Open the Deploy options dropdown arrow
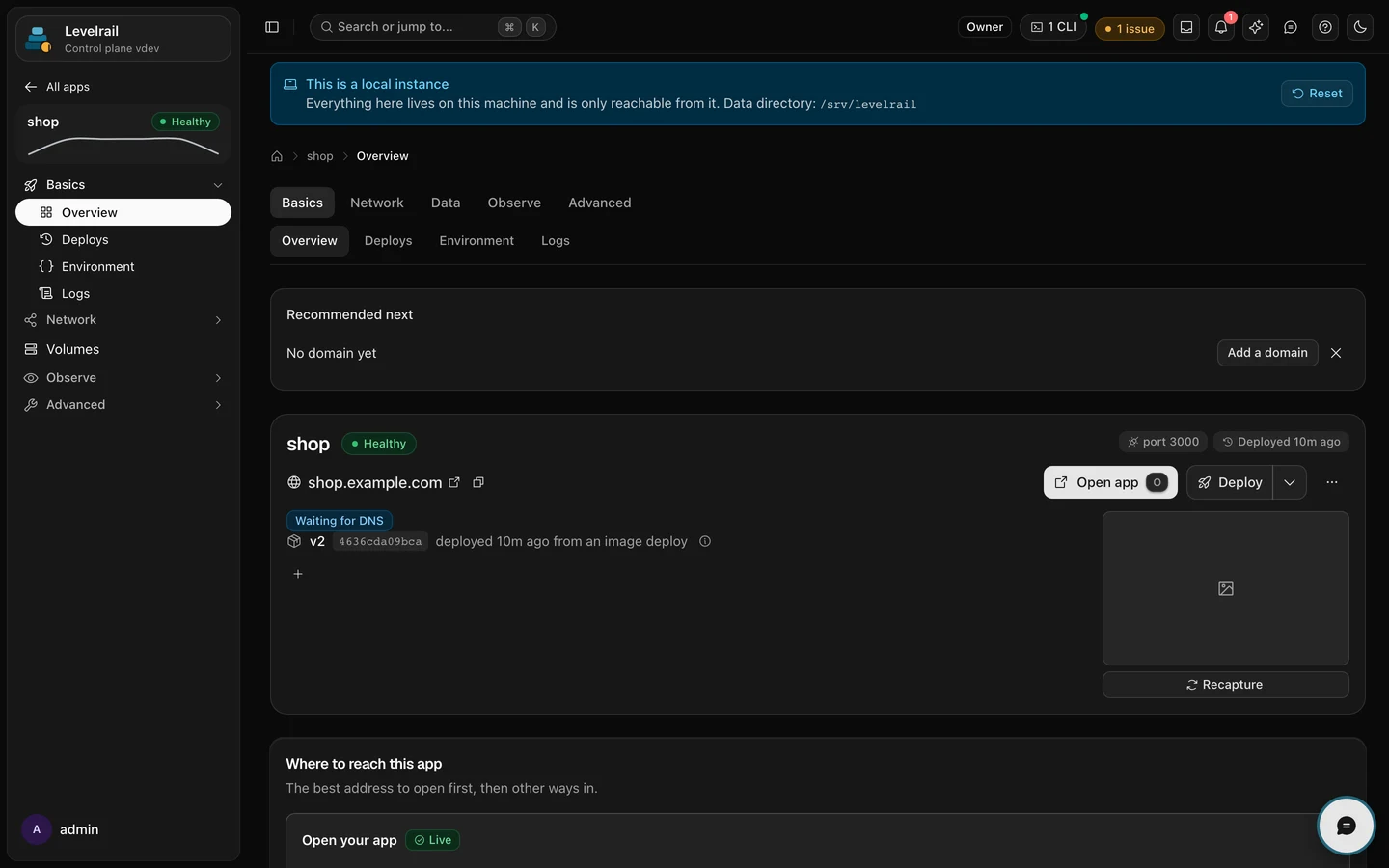This screenshot has height=868, width=1389. pyautogui.click(x=1290, y=482)
